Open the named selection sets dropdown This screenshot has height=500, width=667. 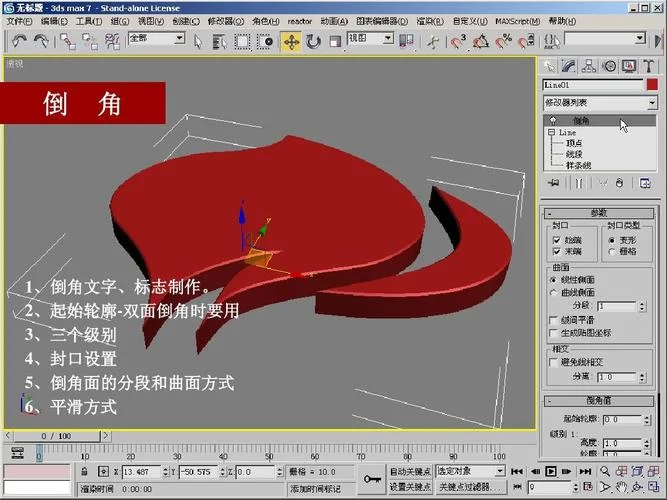tap(605, 39)
